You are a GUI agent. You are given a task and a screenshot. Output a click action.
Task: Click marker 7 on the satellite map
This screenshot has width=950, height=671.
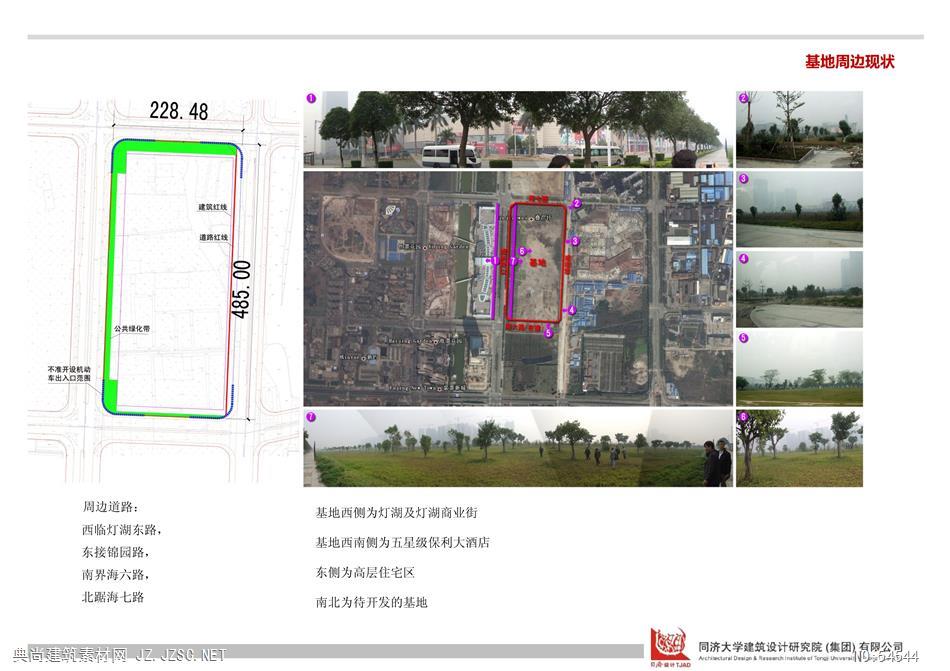tap(513, 261)
